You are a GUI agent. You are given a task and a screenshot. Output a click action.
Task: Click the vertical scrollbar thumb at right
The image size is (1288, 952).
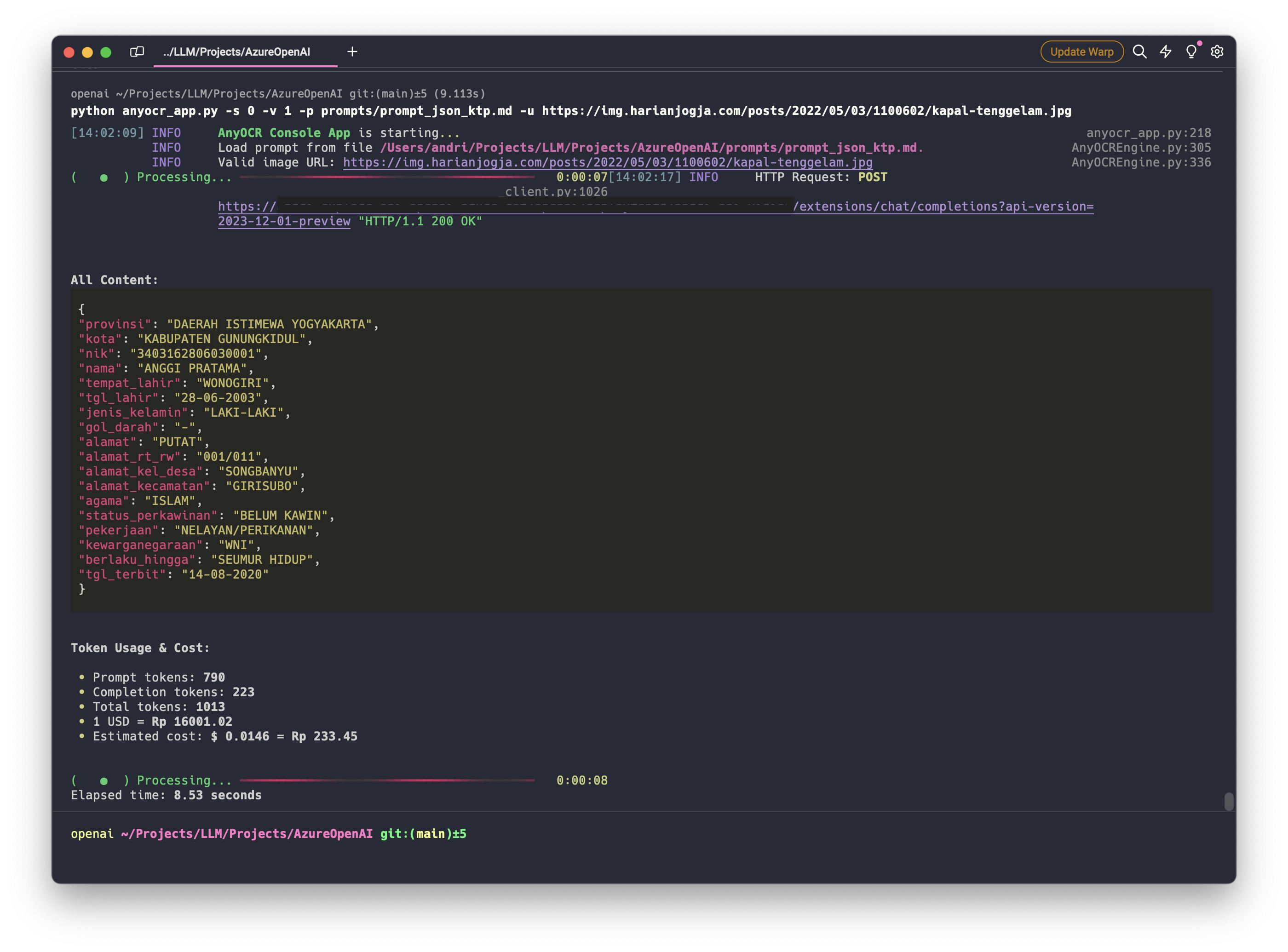pyautogui.click(x=1229, y=802)
